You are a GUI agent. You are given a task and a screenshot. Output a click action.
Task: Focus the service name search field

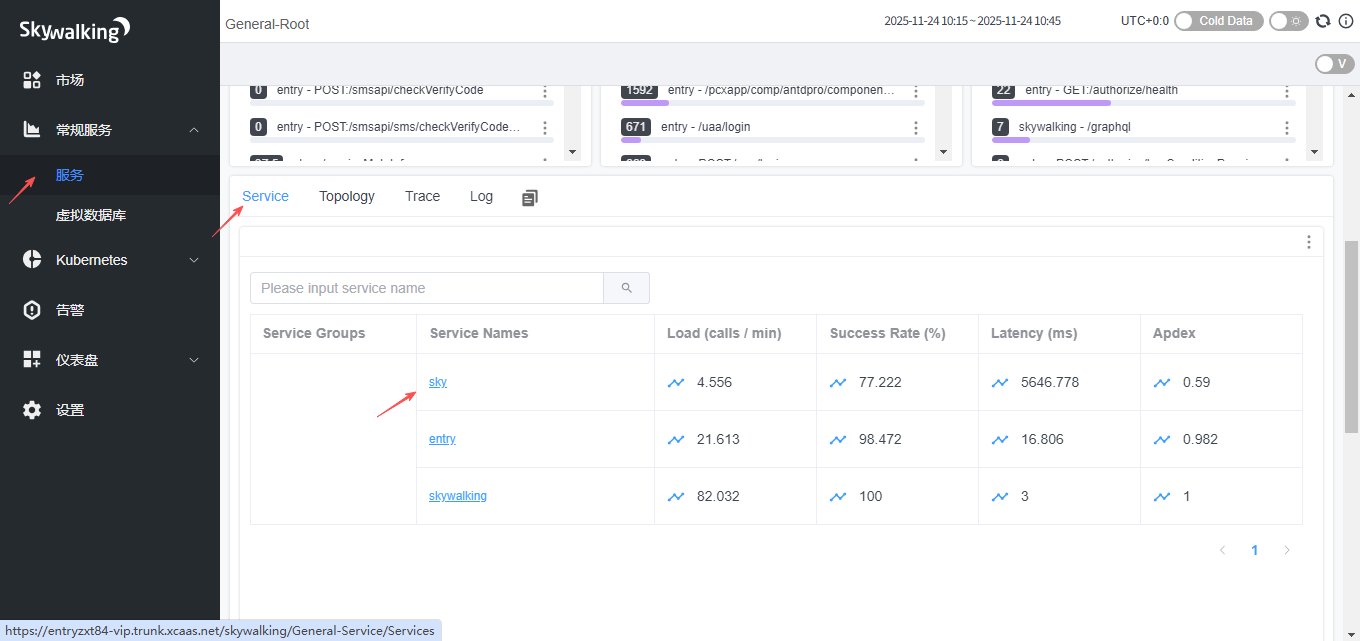426,288
